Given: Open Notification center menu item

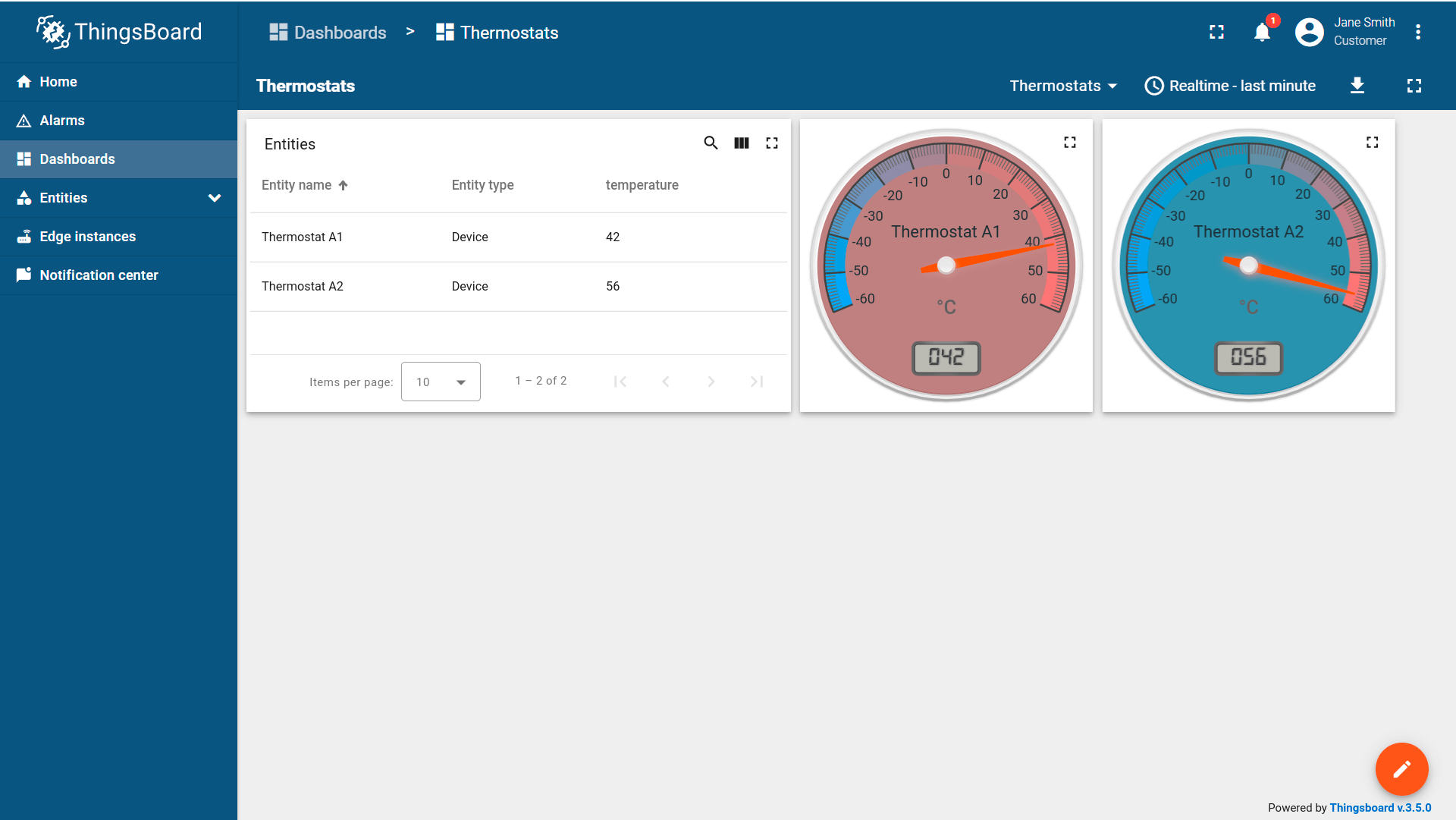Looking at the screenshot, I should click(x=99, y=275).
